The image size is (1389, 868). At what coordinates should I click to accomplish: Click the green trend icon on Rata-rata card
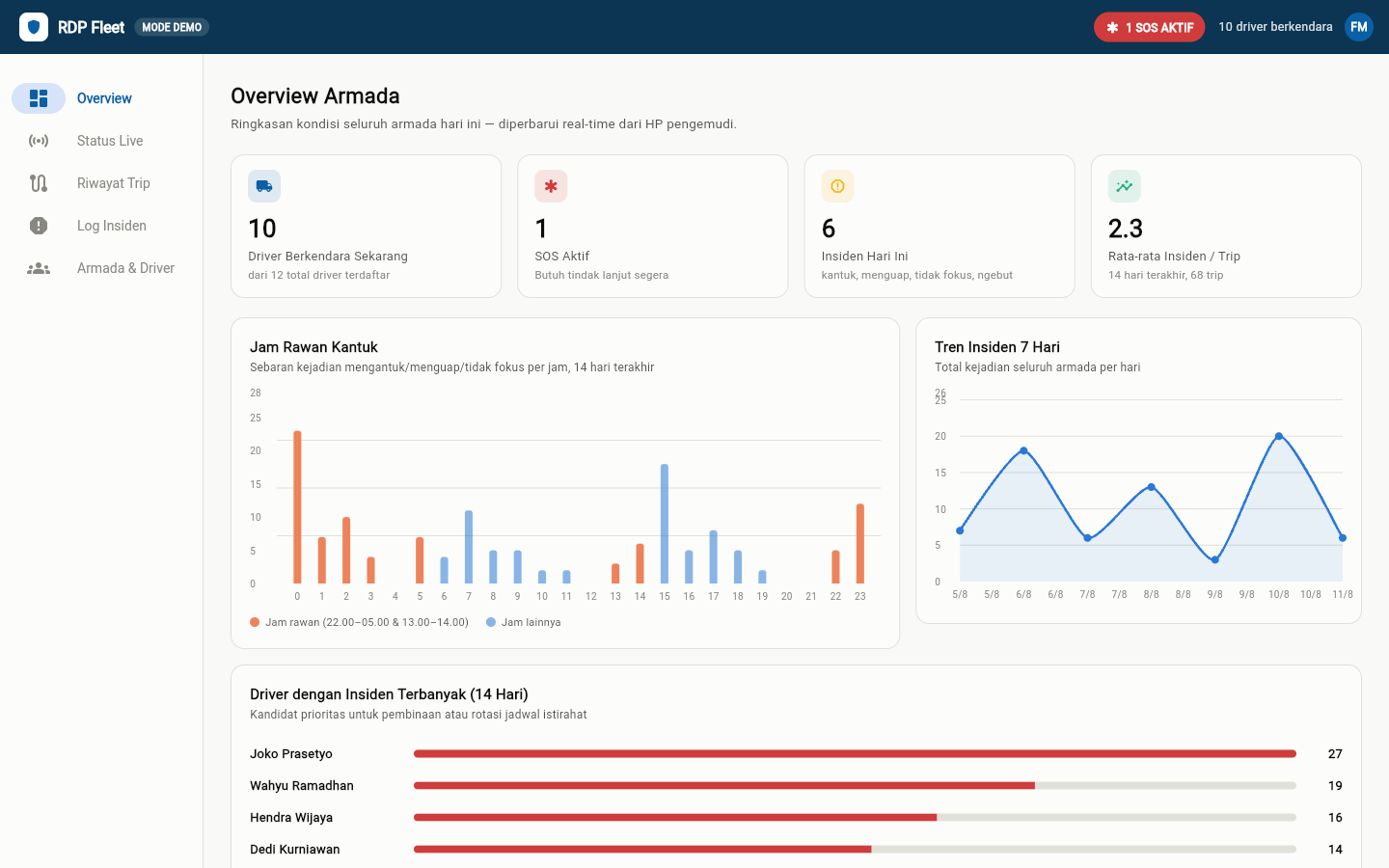point(1125,186)
